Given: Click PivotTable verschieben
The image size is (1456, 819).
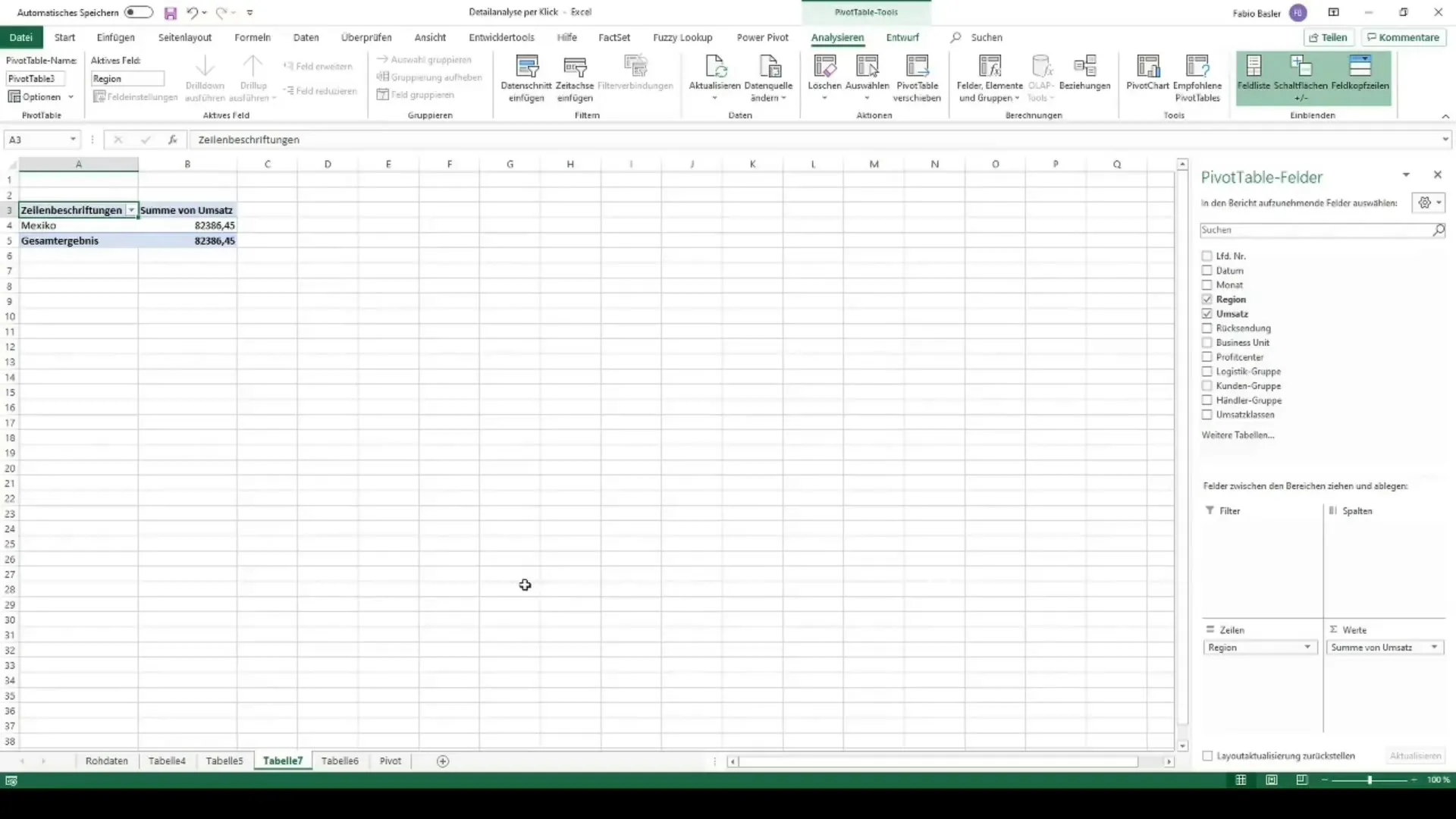Looking at the screenshot, I should (917, 78).
